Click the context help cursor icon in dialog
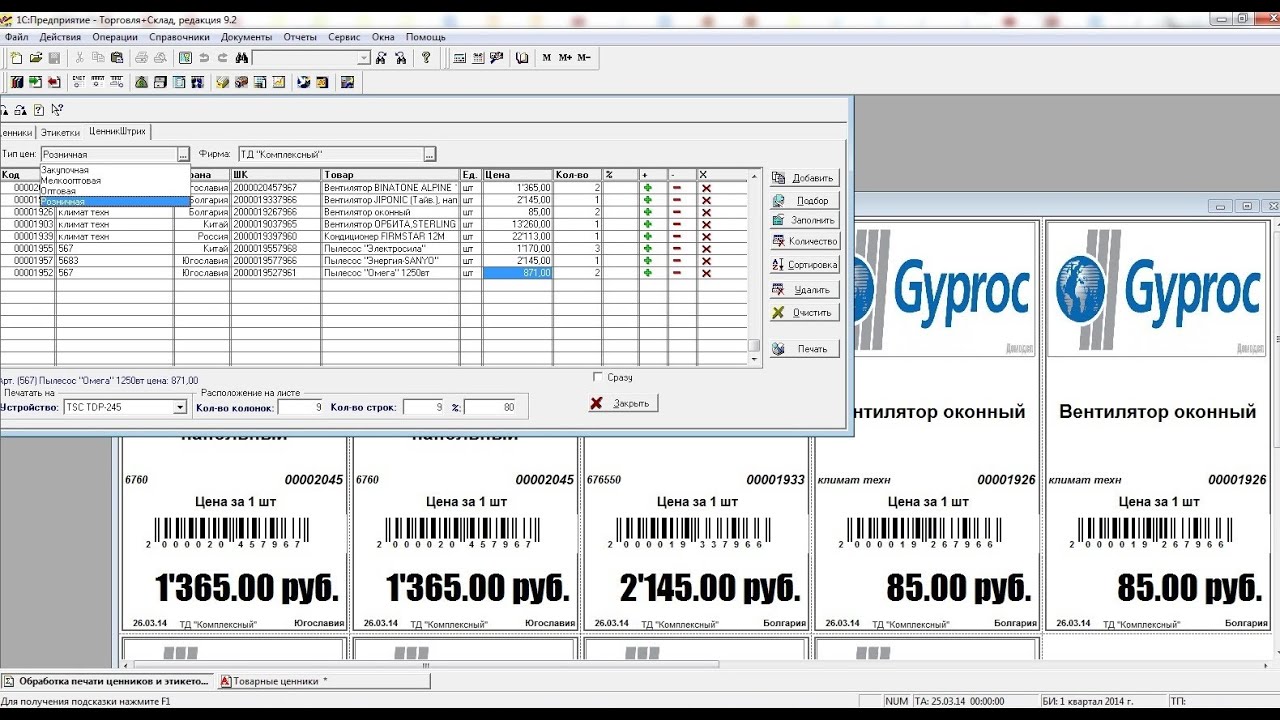This screenshot has width=1280, height=720. click(x=57, y=110)
